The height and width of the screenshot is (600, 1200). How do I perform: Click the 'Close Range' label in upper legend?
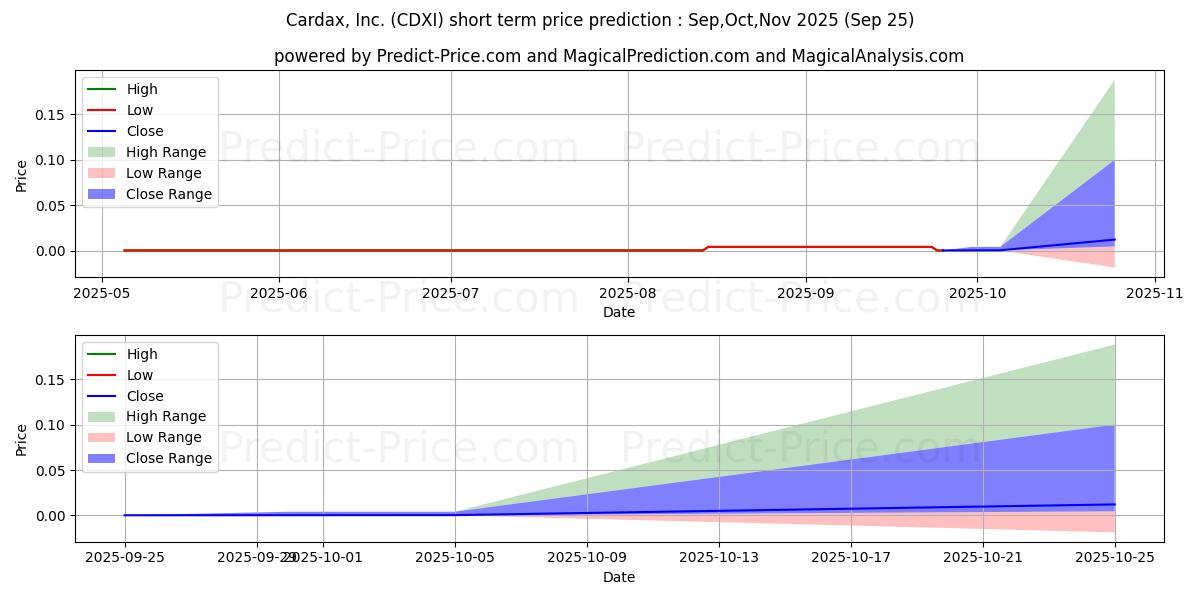(169, 195)
